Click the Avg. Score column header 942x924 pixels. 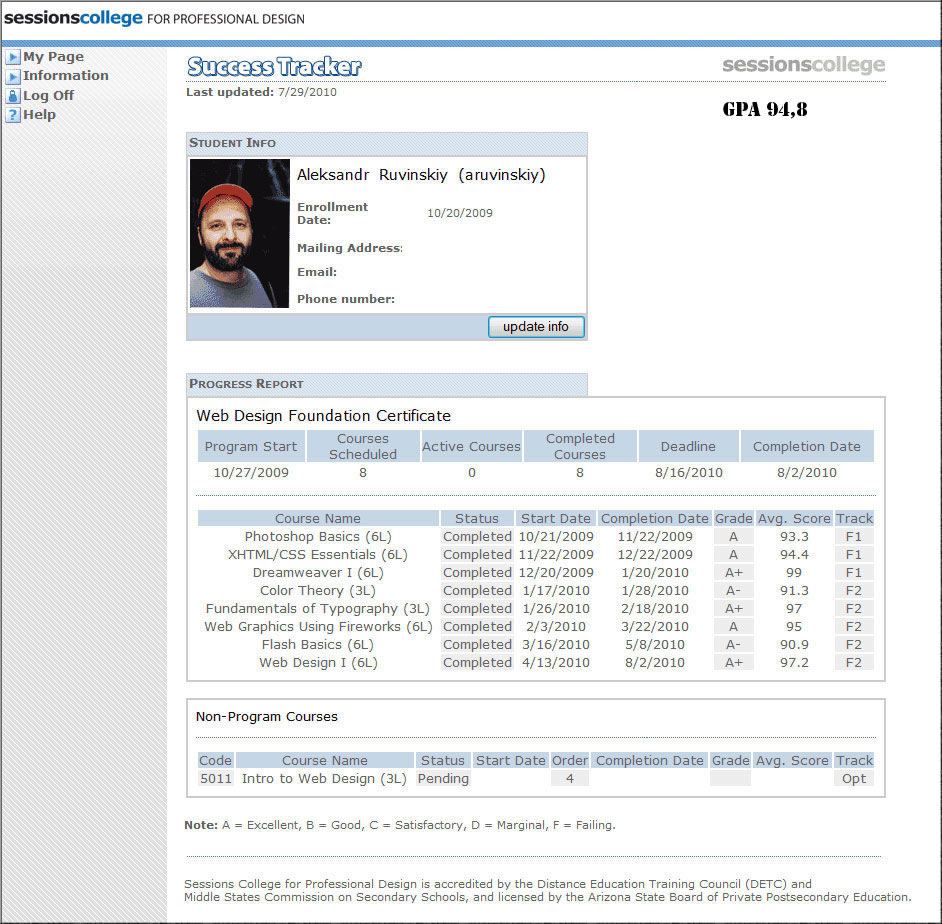tap(792, 518)
